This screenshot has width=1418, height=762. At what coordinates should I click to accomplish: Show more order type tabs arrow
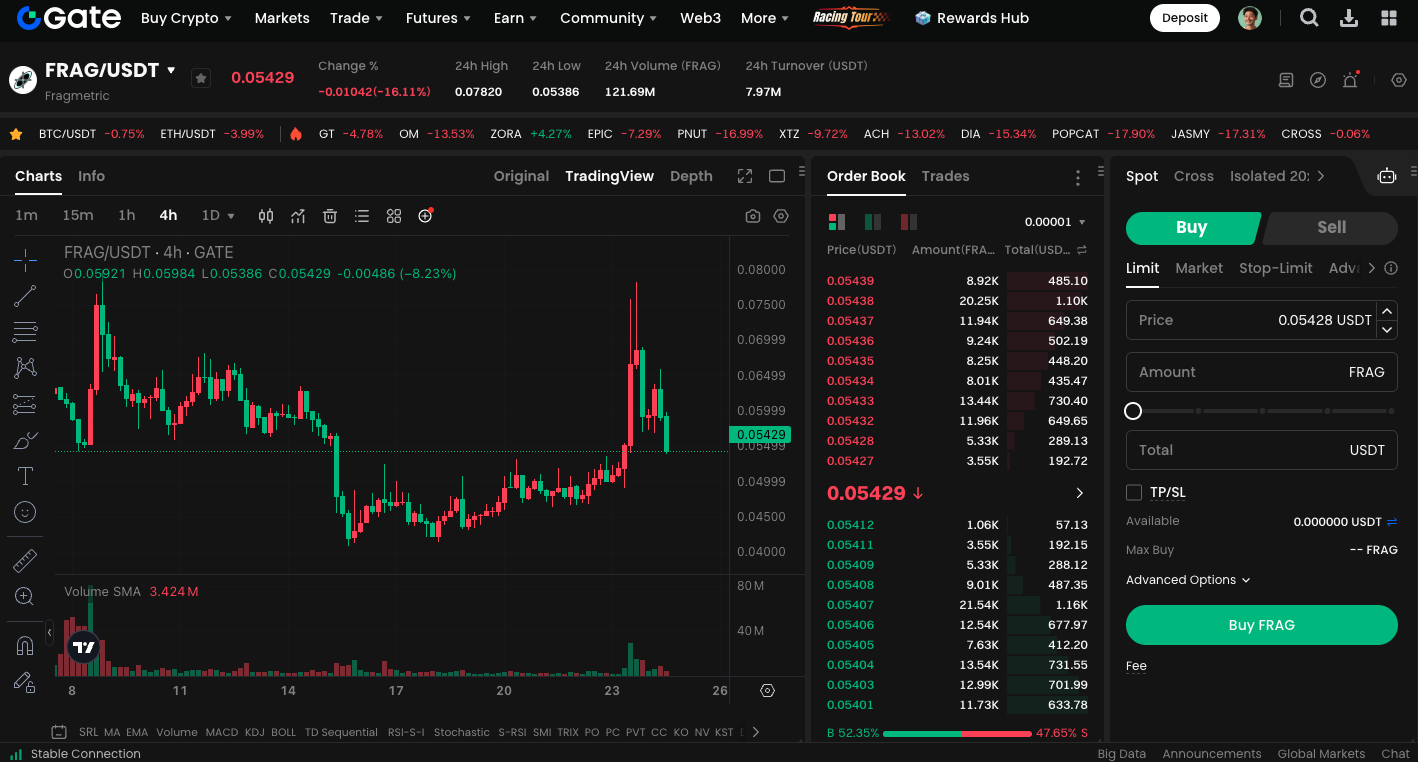pyautogui.click(x=1372, y=268)
